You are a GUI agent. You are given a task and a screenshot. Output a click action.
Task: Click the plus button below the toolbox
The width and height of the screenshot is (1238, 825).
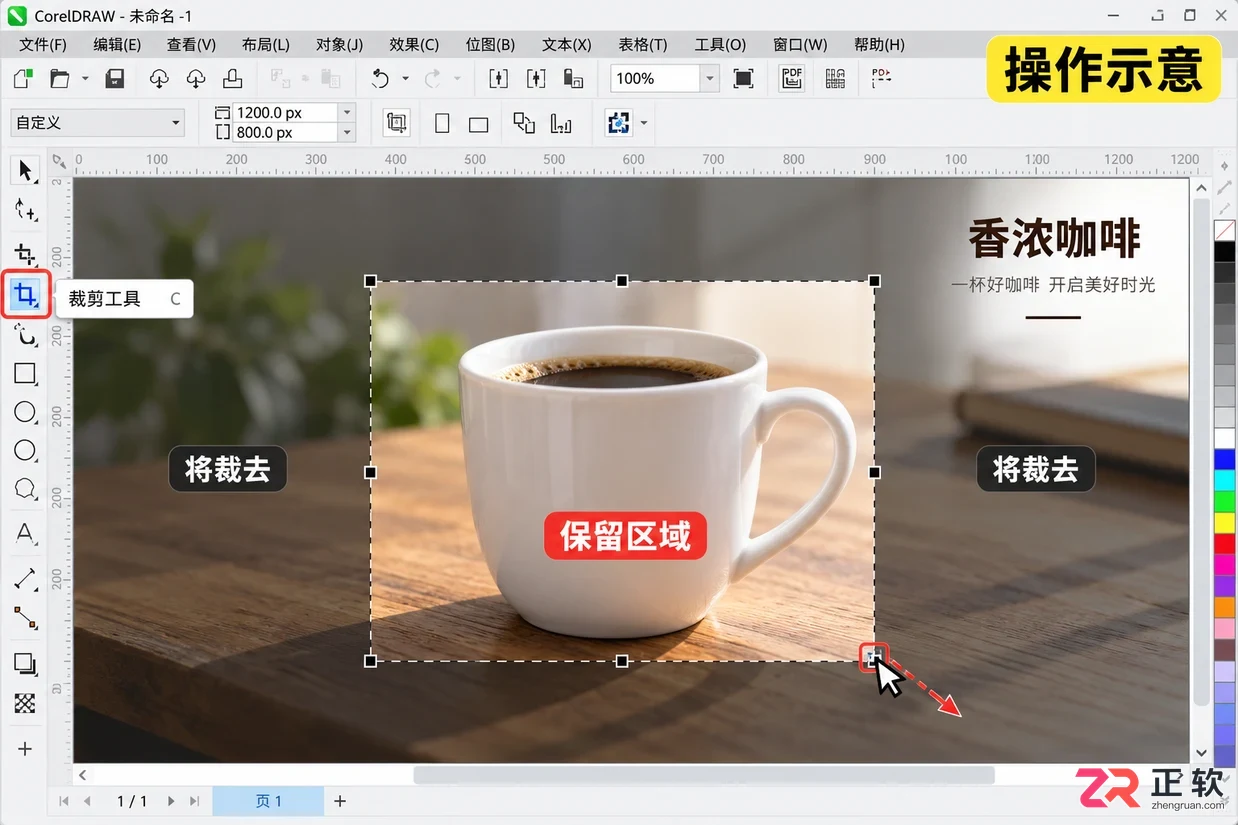(25, 749)
